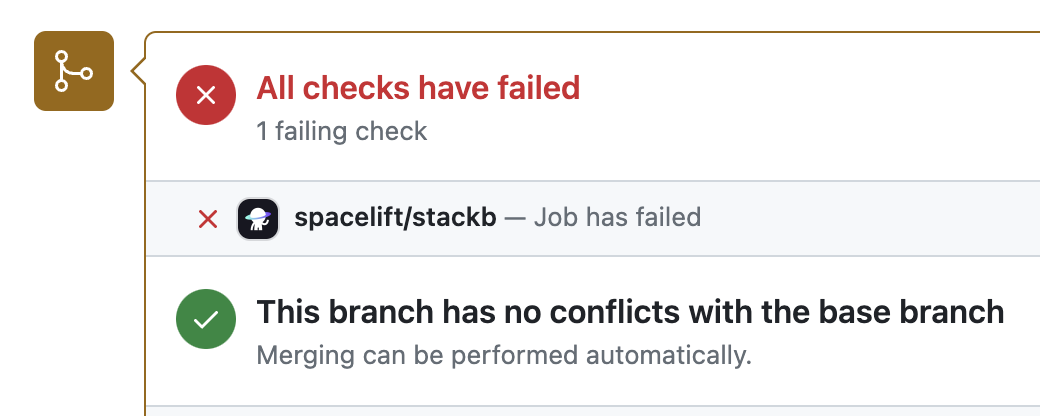Click the small red X beside spacelift
This screenshot has width=1040, height=416.
tap(208, 219)
